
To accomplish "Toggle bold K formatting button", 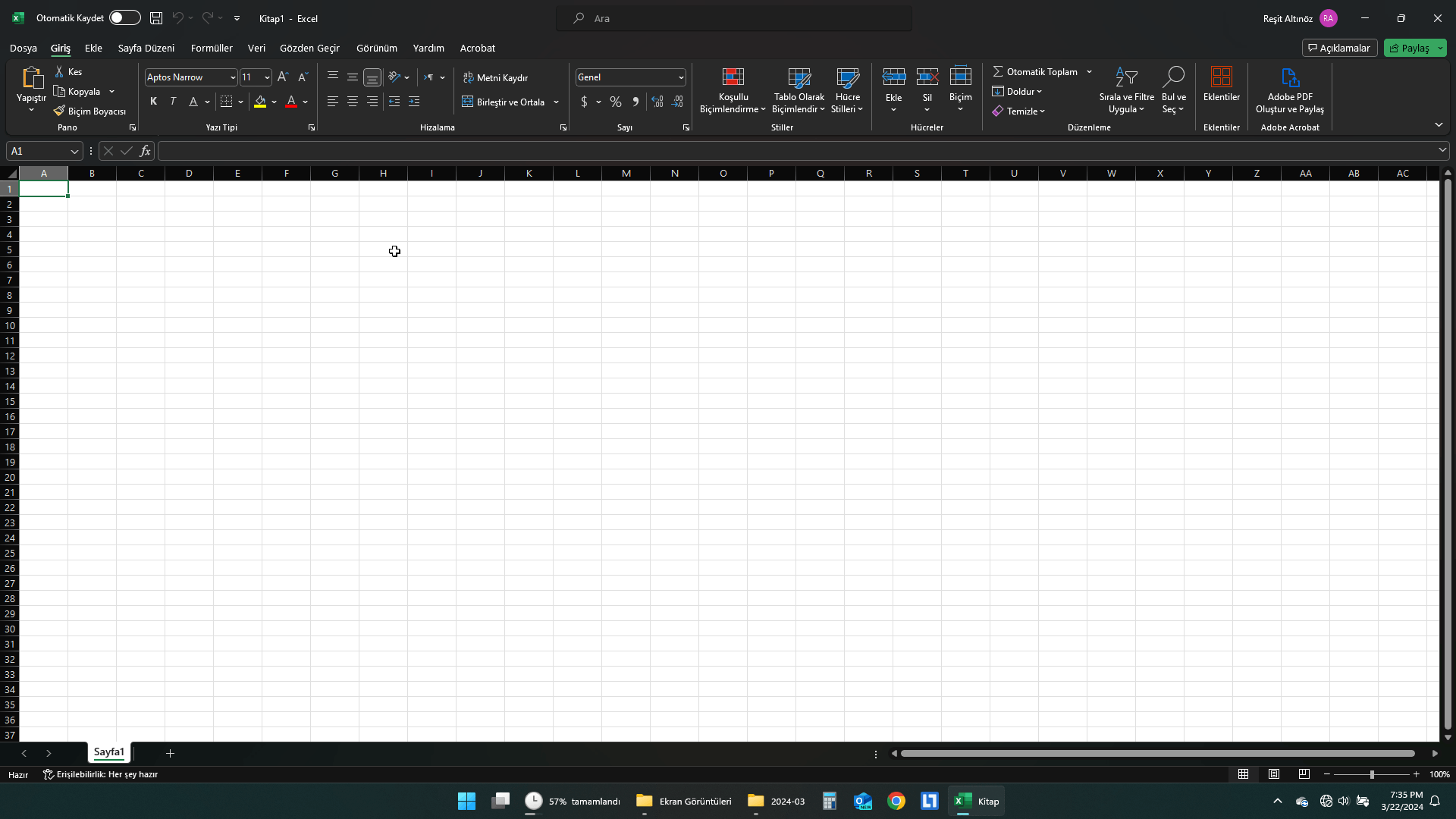I will [x=153, y=102].
